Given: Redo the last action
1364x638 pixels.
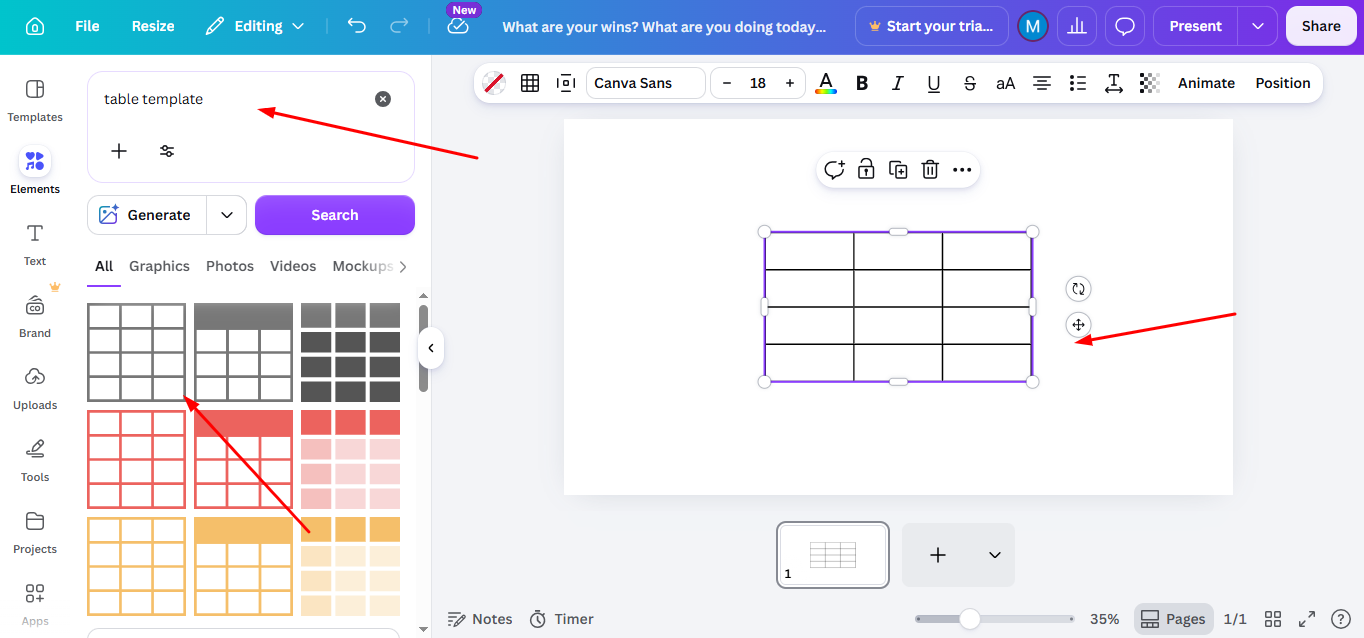Looking at the screenshot, I should click(x=399, y=26).
